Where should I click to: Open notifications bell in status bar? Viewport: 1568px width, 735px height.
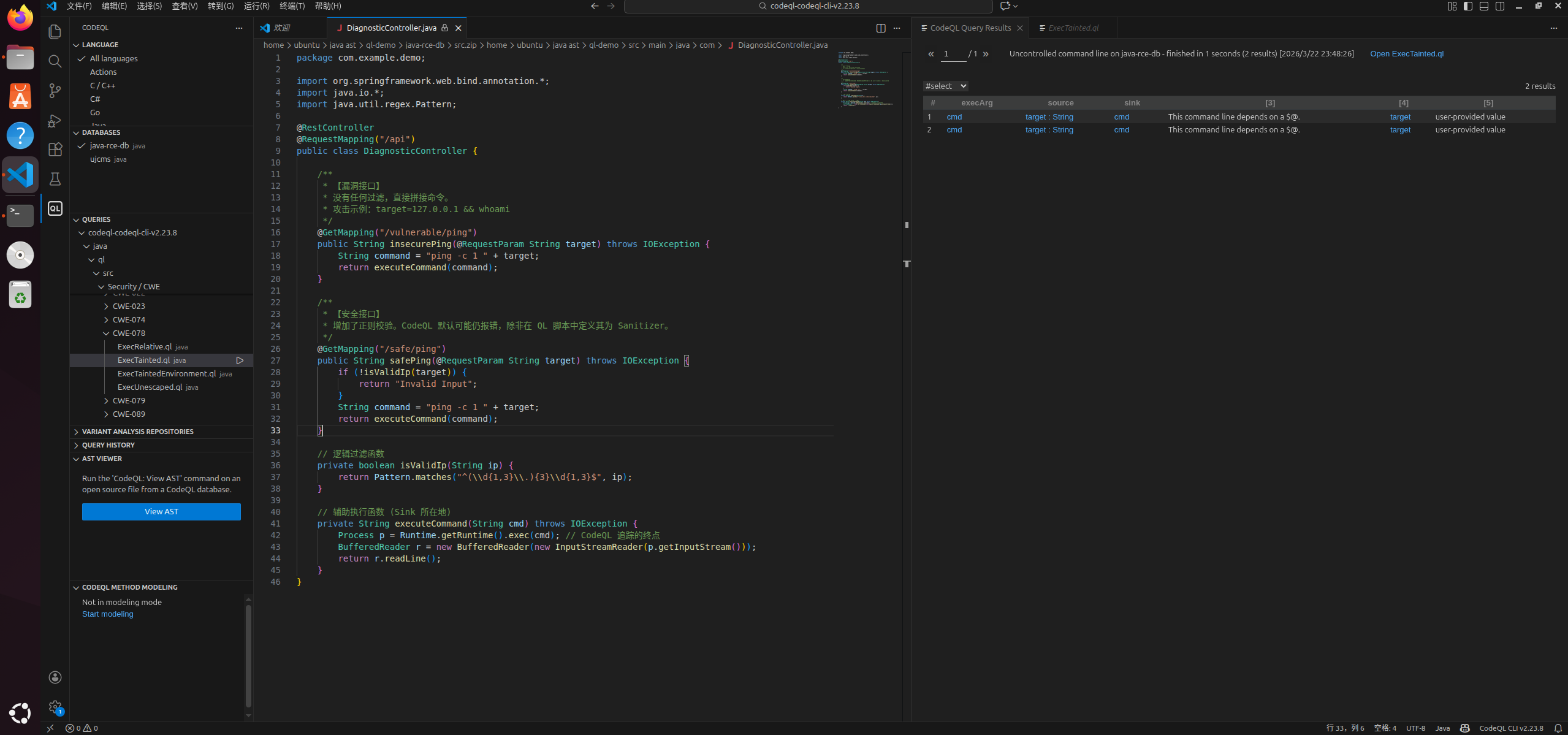(1558, 728)
